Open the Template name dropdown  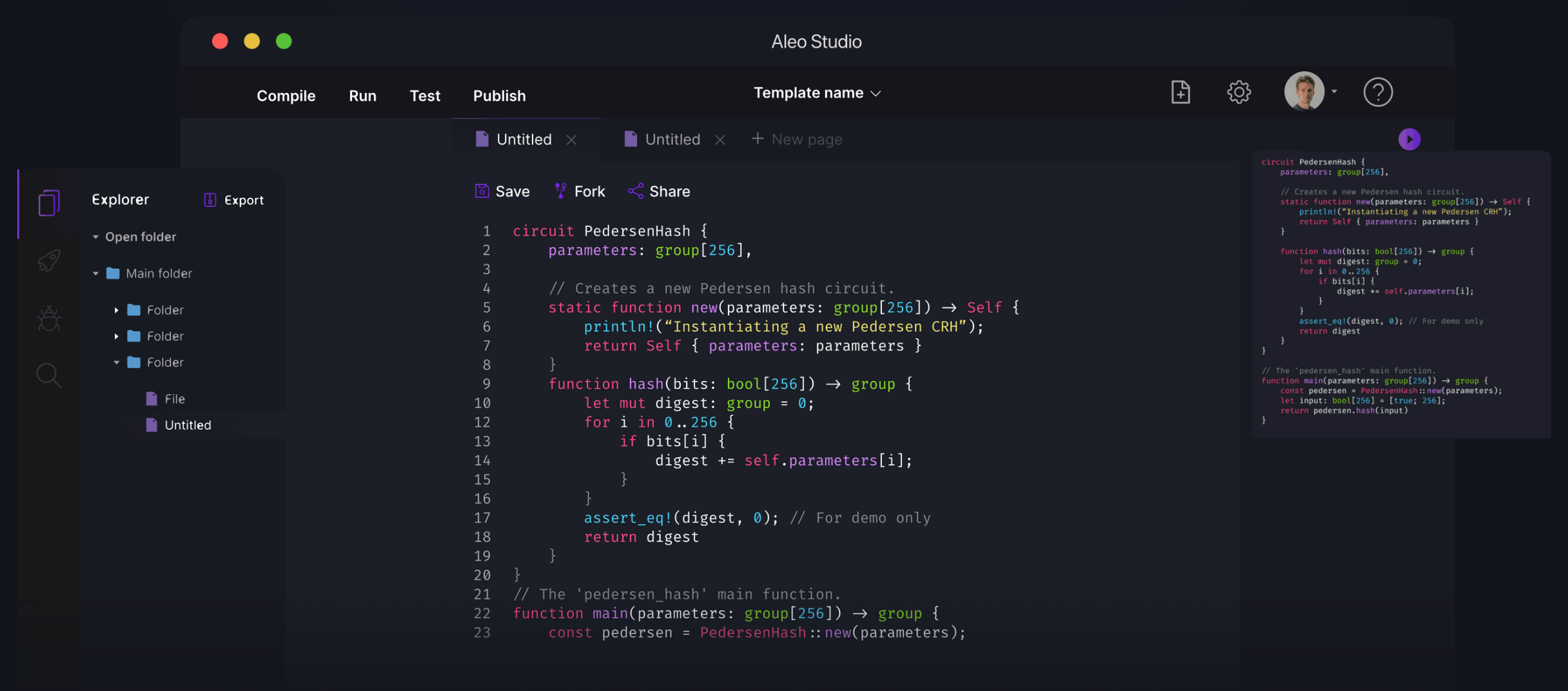[x=817, y=93]
